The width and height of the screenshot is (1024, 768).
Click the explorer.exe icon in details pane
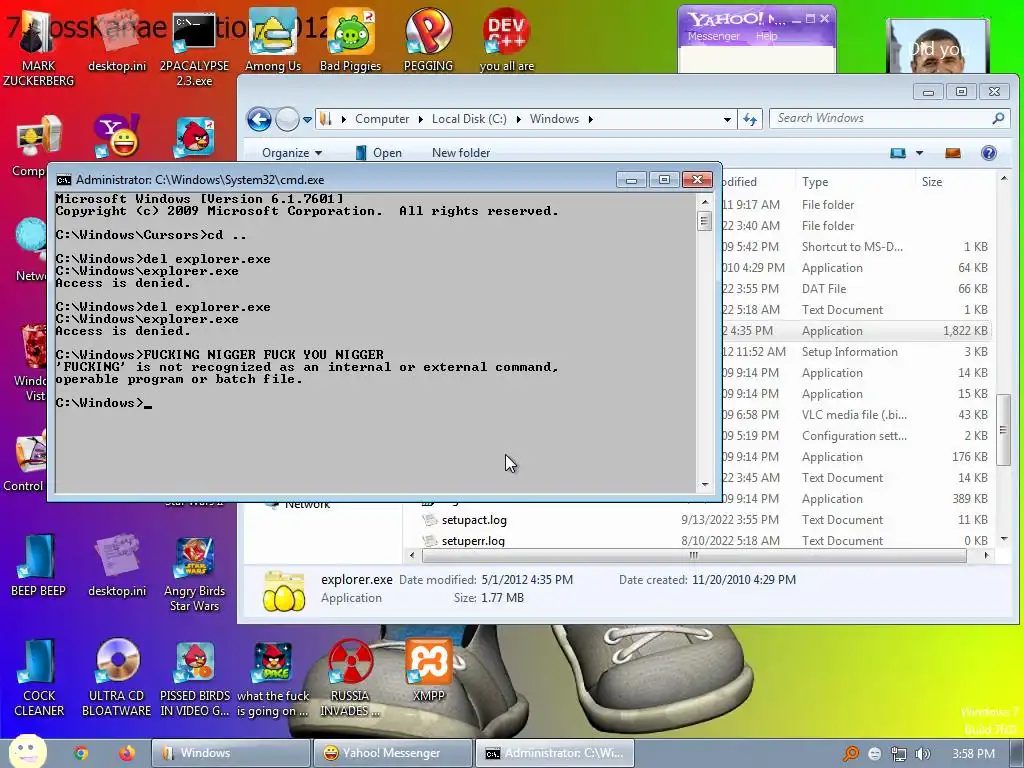pyautogui.click(x=283, y=590)
